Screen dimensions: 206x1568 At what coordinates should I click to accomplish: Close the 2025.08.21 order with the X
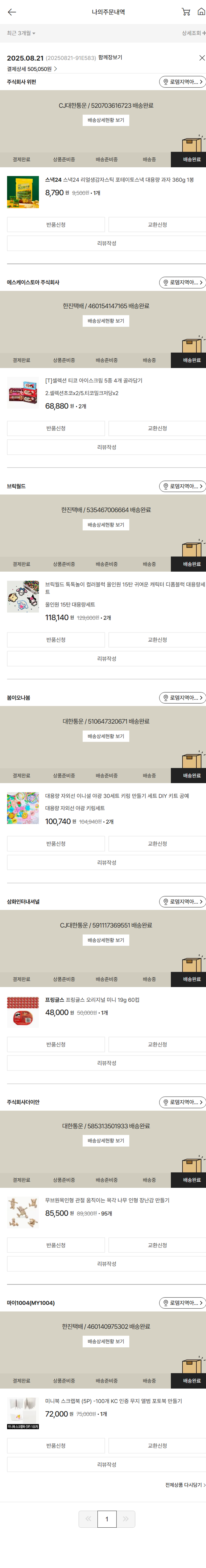(202, 58)
